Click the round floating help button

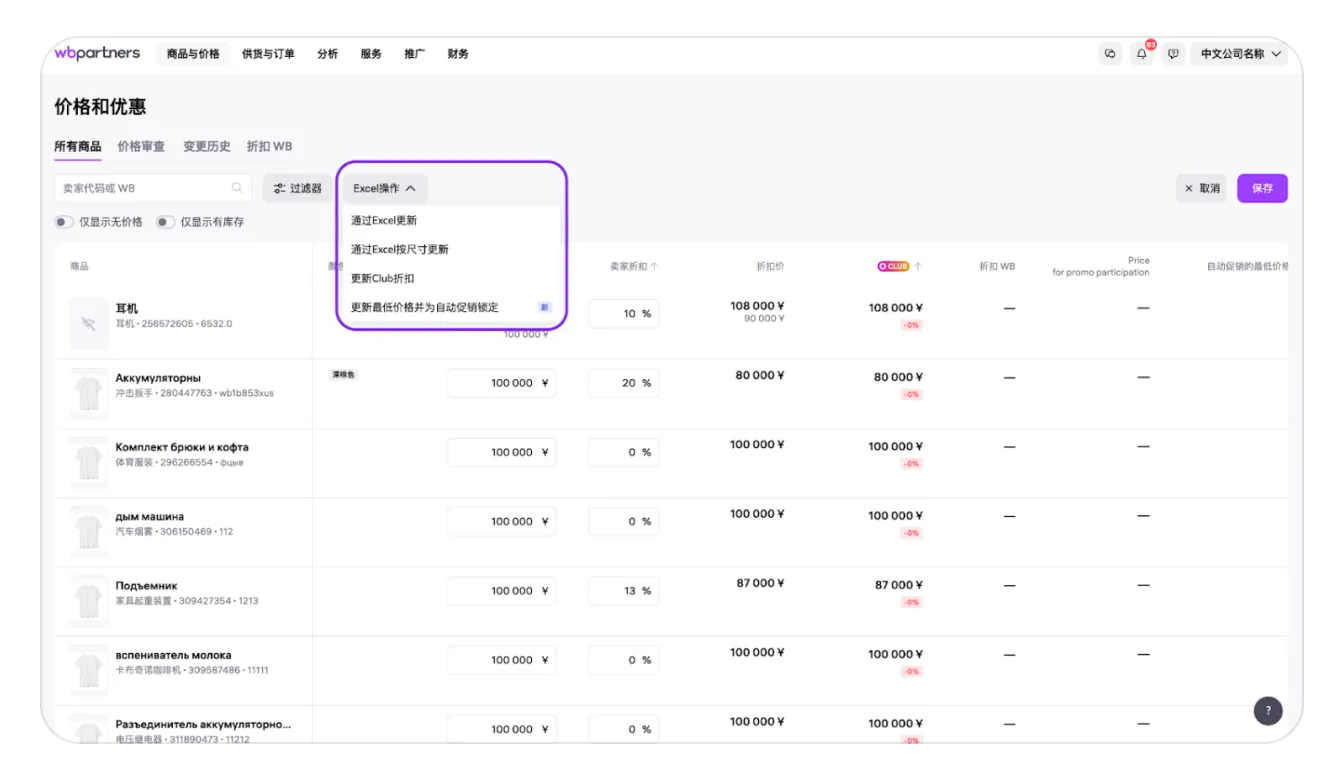pyautogui.click(x=1268, y=711)
